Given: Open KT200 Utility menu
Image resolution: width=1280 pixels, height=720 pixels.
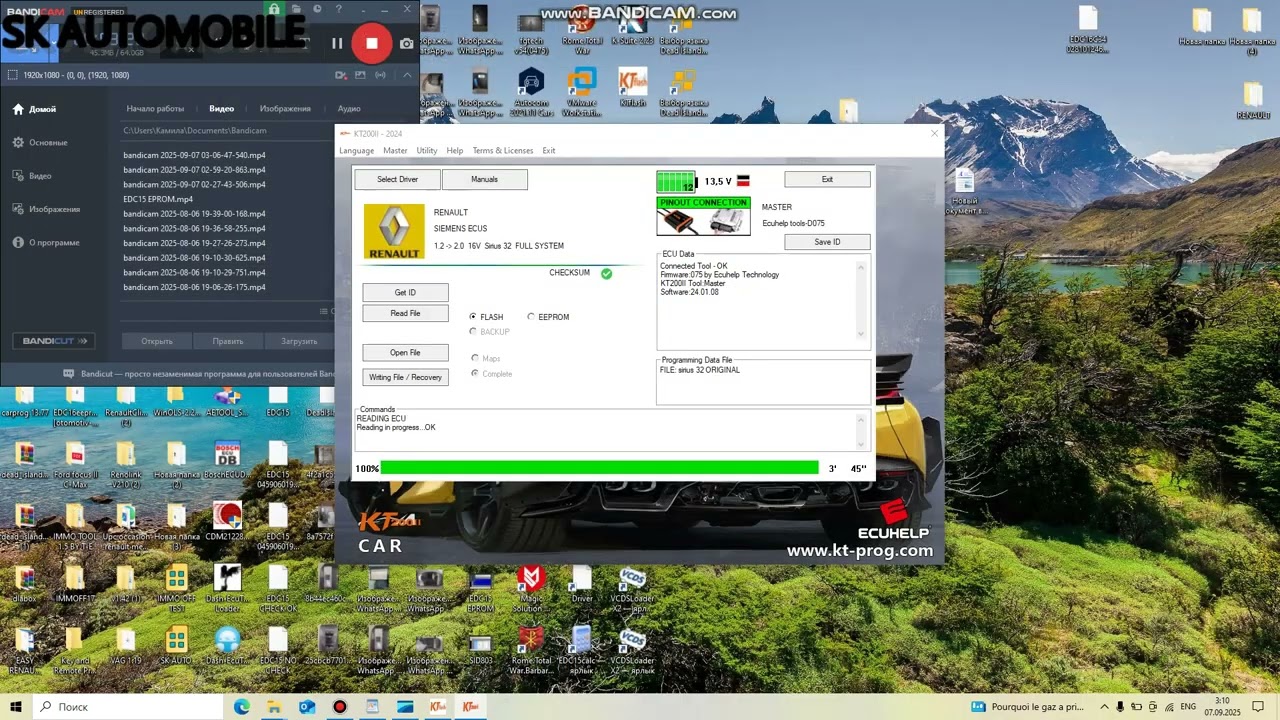Looking at the screenshot, I should click(x=427, y=151).
